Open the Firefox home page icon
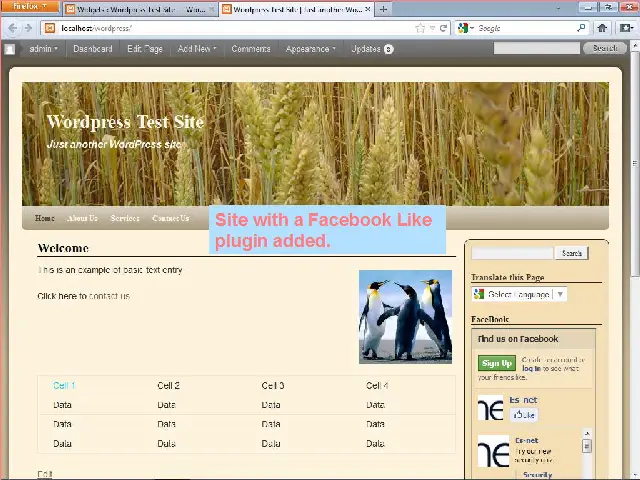This screenshot has height=480, width=640. 602,28
